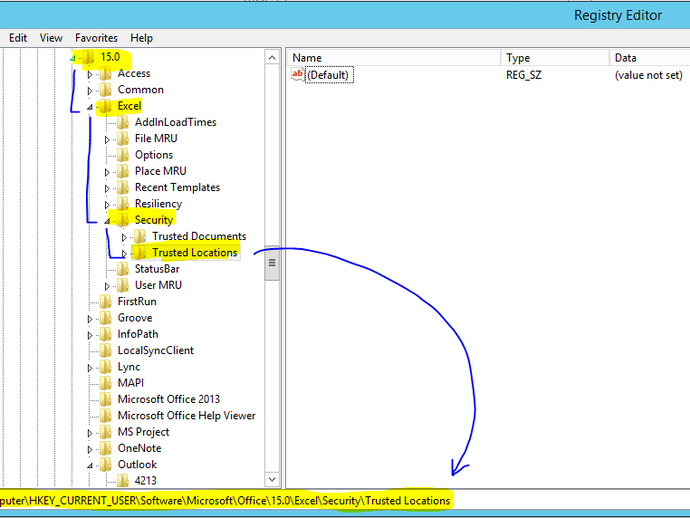Click the (Default) string value icon

click(297, 74)
